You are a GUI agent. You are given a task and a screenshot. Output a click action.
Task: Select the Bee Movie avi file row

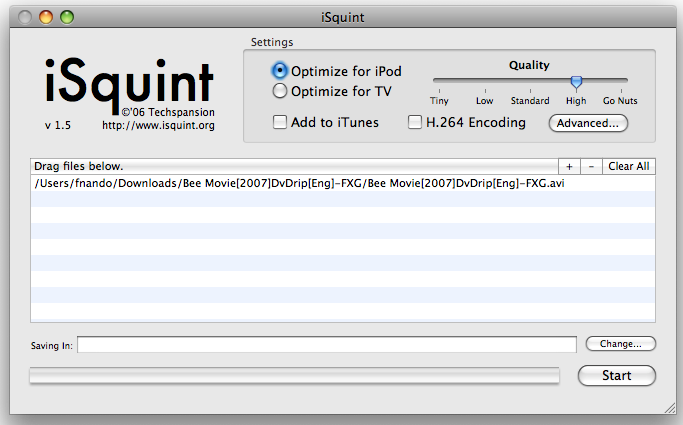(x=343, y=183)
